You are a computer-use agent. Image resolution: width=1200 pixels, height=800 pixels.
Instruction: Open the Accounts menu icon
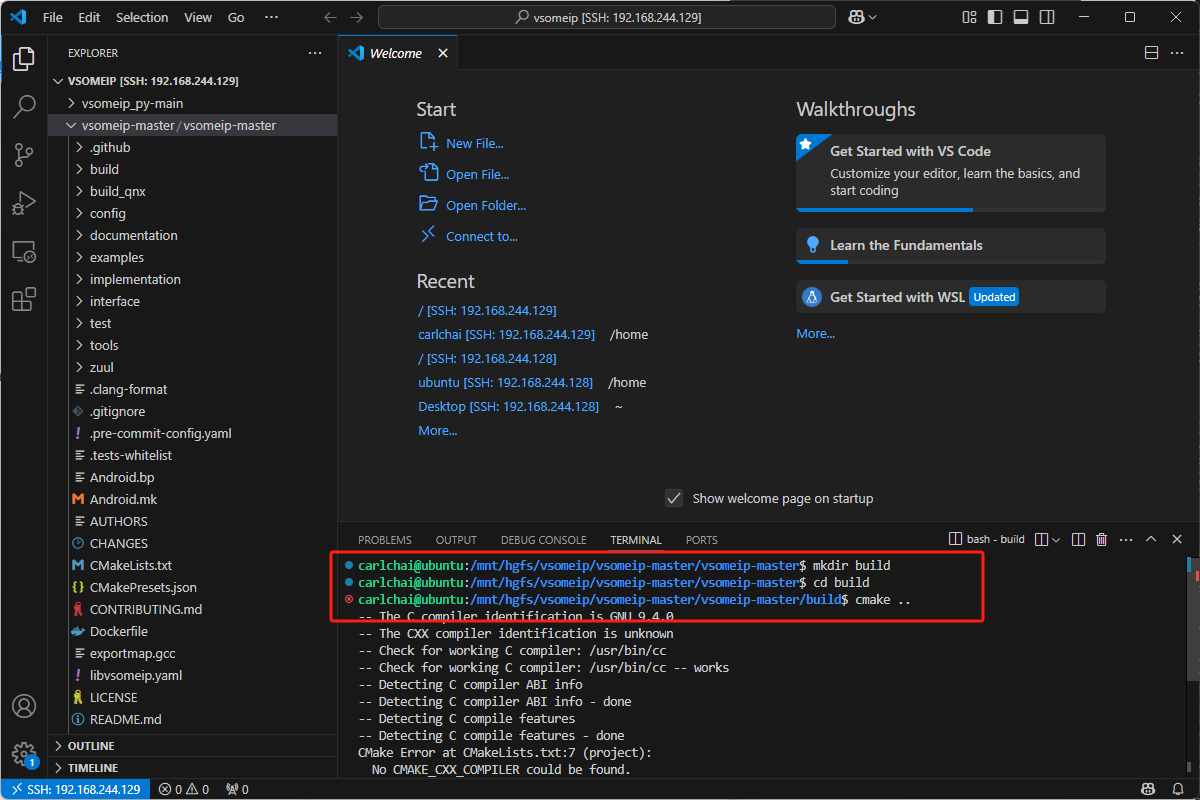click(x=24, y=706)
